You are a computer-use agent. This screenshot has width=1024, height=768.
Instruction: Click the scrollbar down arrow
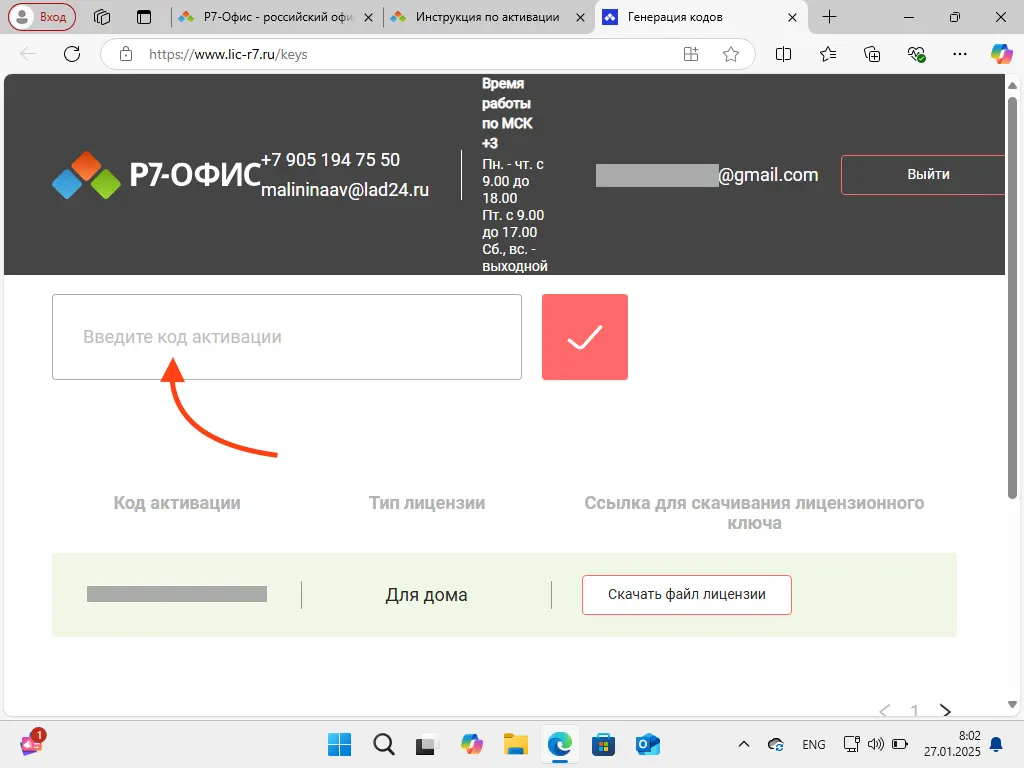1012,704
